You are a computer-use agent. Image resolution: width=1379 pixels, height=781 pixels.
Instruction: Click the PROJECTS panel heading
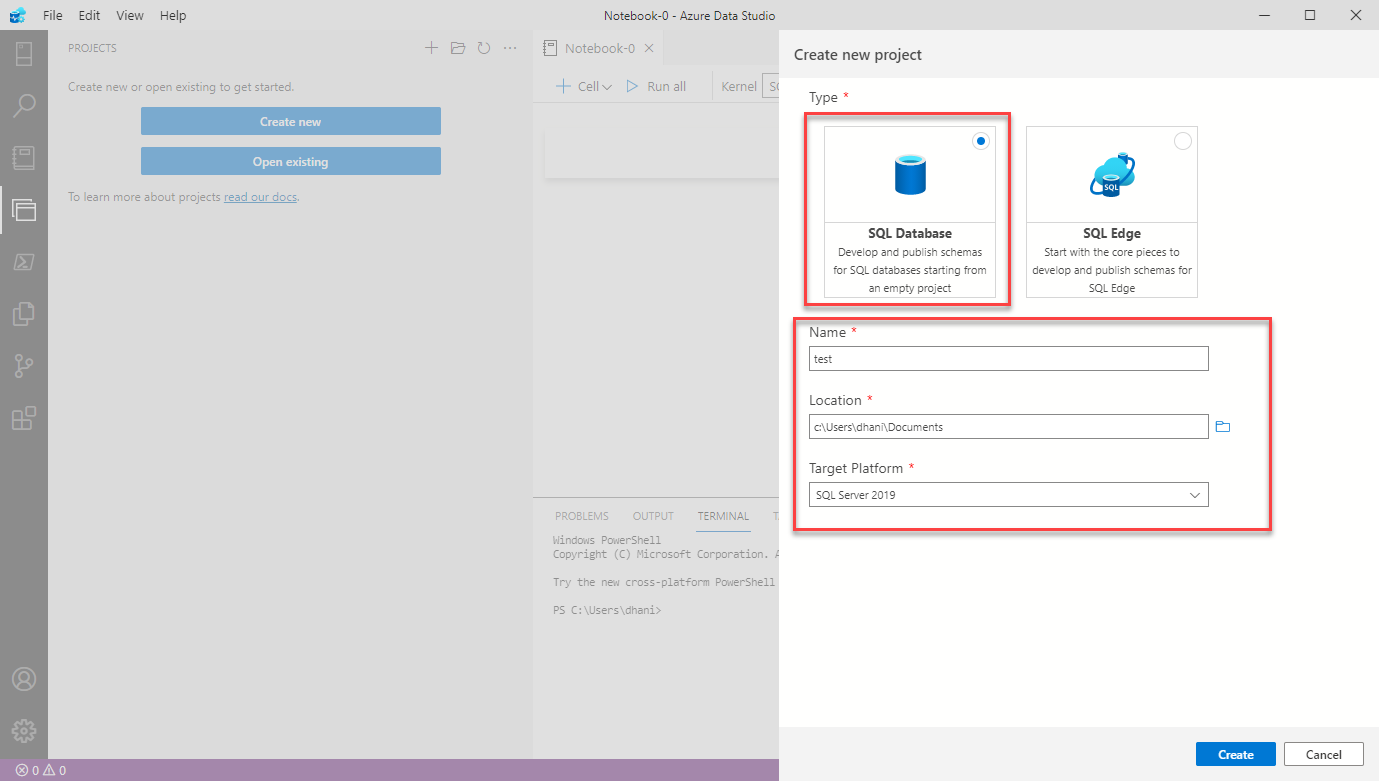click(x=92, y=48)
